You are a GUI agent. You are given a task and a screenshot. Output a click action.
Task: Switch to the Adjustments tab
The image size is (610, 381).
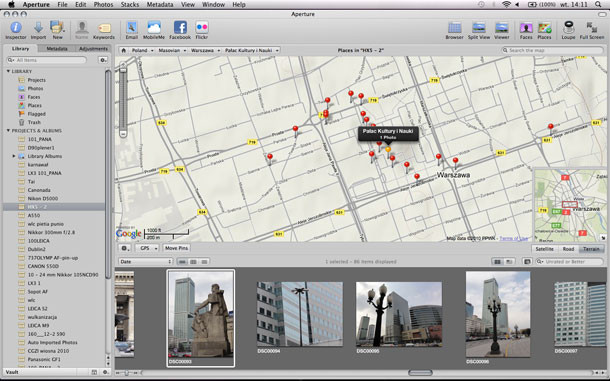point(93,49)
